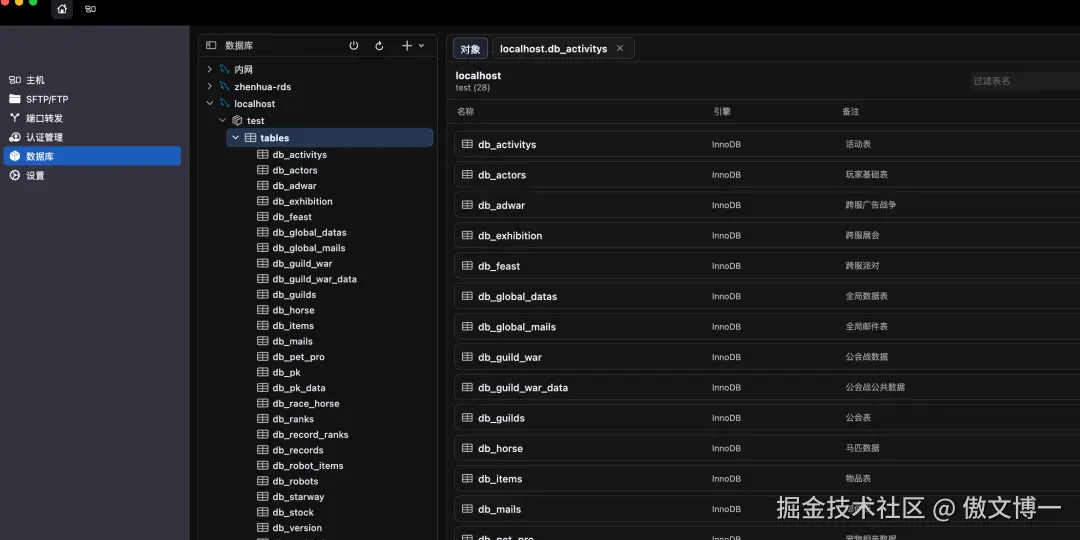
Task: Switch to localhost.db_activitys tab
Action: click(x=553, y=49)
